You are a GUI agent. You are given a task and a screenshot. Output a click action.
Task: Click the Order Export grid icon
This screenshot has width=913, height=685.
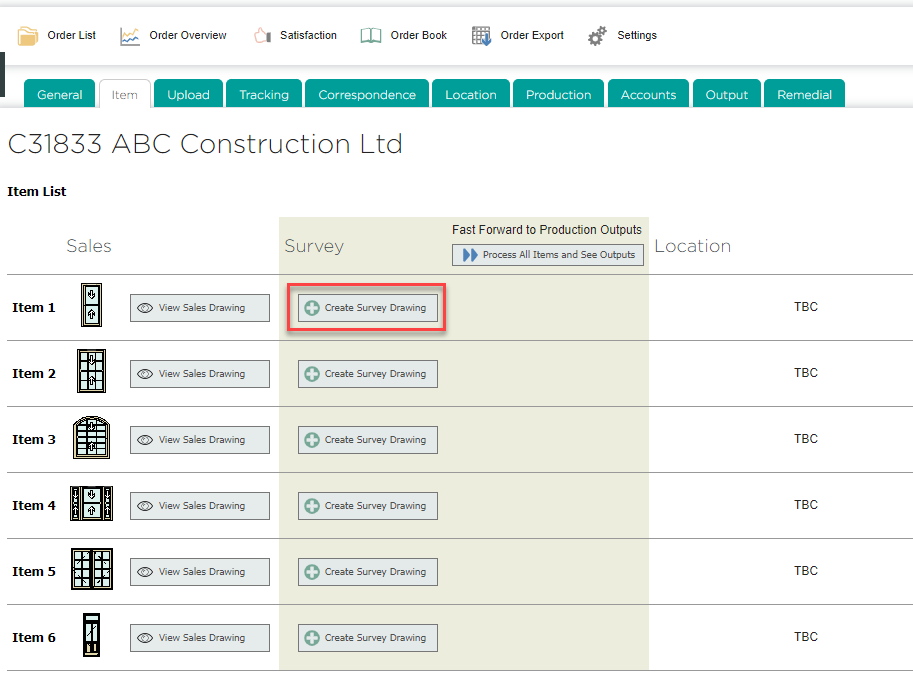tap(482, 36)
